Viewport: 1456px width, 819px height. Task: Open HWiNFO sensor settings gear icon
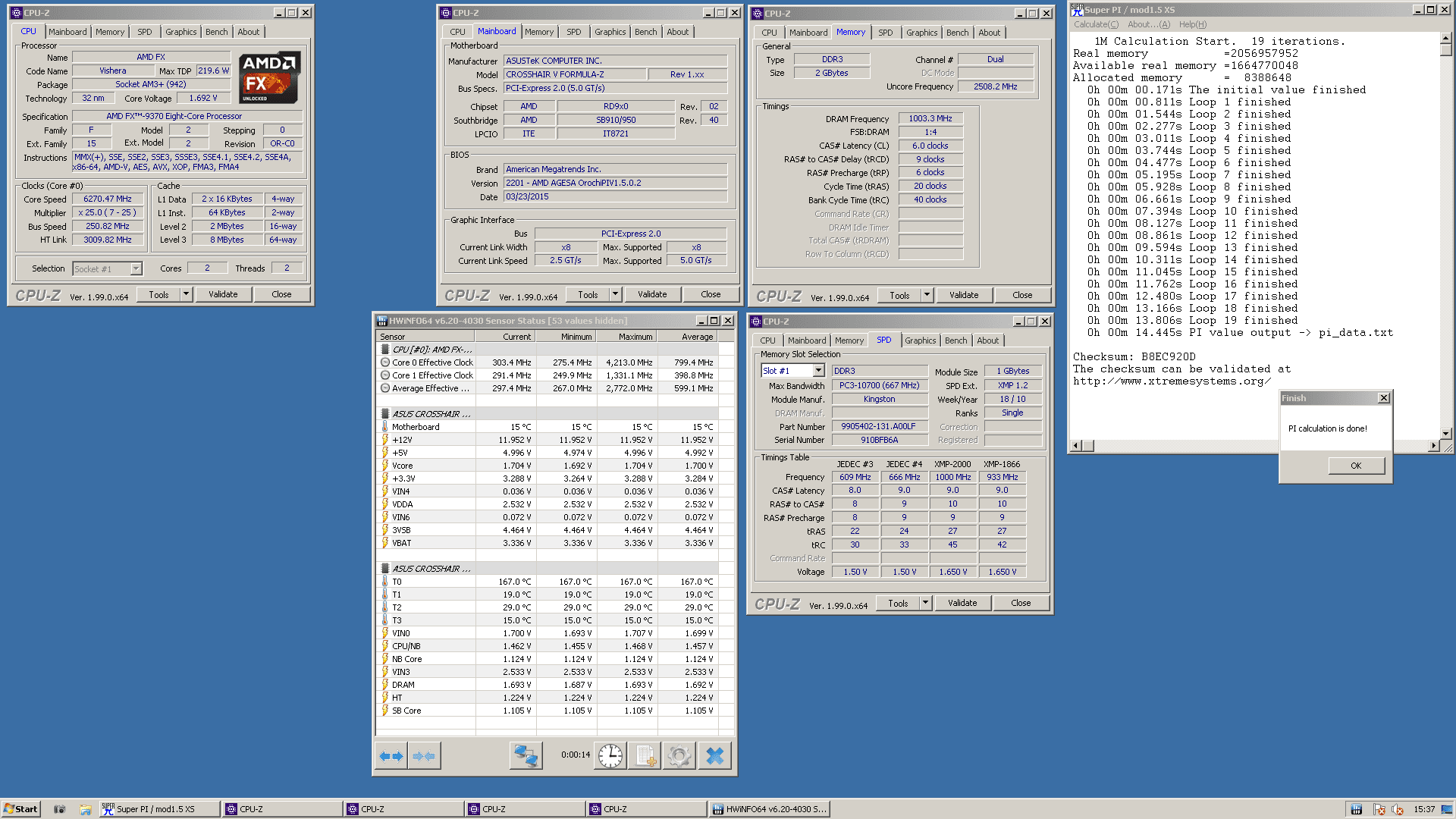pos(679,756)
